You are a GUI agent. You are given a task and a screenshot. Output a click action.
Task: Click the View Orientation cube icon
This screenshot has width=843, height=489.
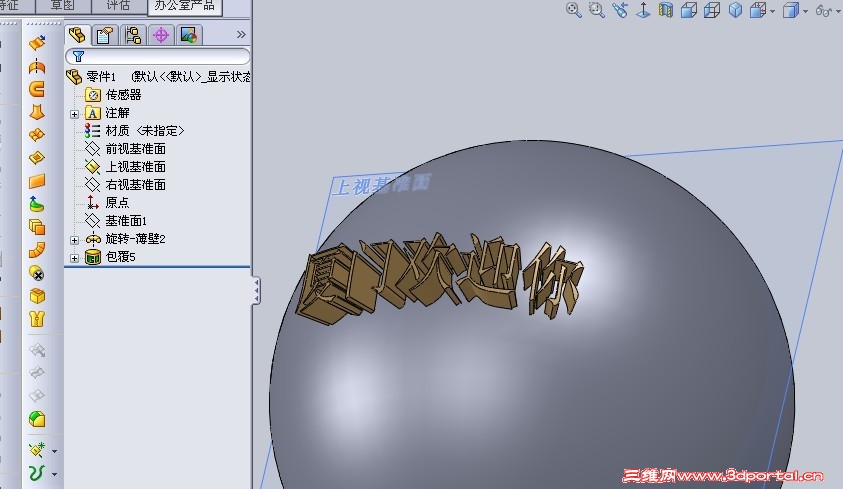758,10
